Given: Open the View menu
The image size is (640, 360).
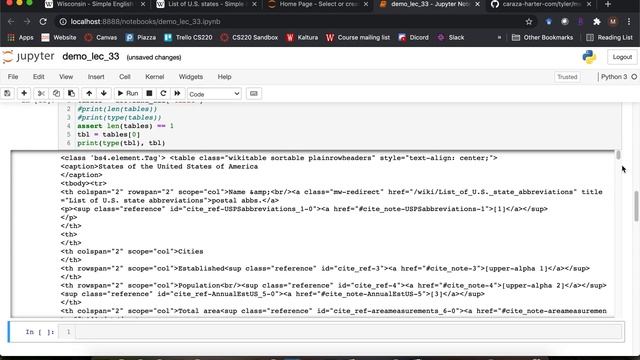Looking at the screenshot, I should [x=66, y=77].
